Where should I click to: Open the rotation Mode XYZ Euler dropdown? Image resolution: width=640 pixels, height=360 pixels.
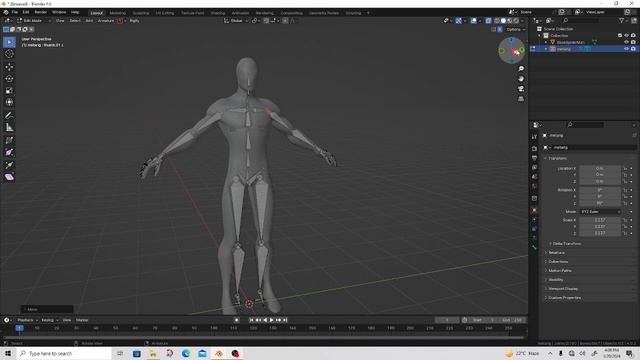[x=600, y=212]
